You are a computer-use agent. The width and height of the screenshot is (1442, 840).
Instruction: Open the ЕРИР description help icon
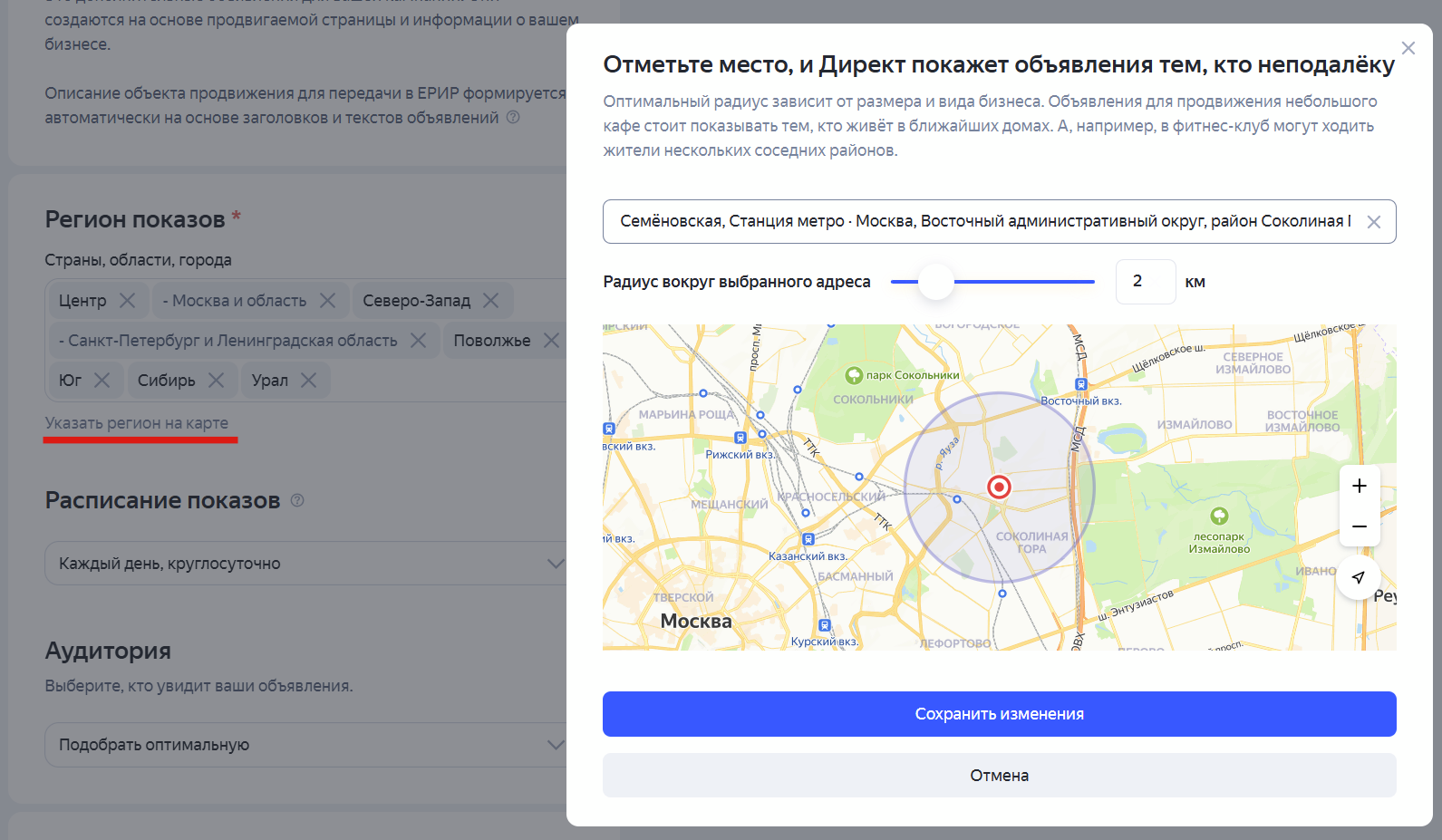pyautogui.click(x=513, y=117)
